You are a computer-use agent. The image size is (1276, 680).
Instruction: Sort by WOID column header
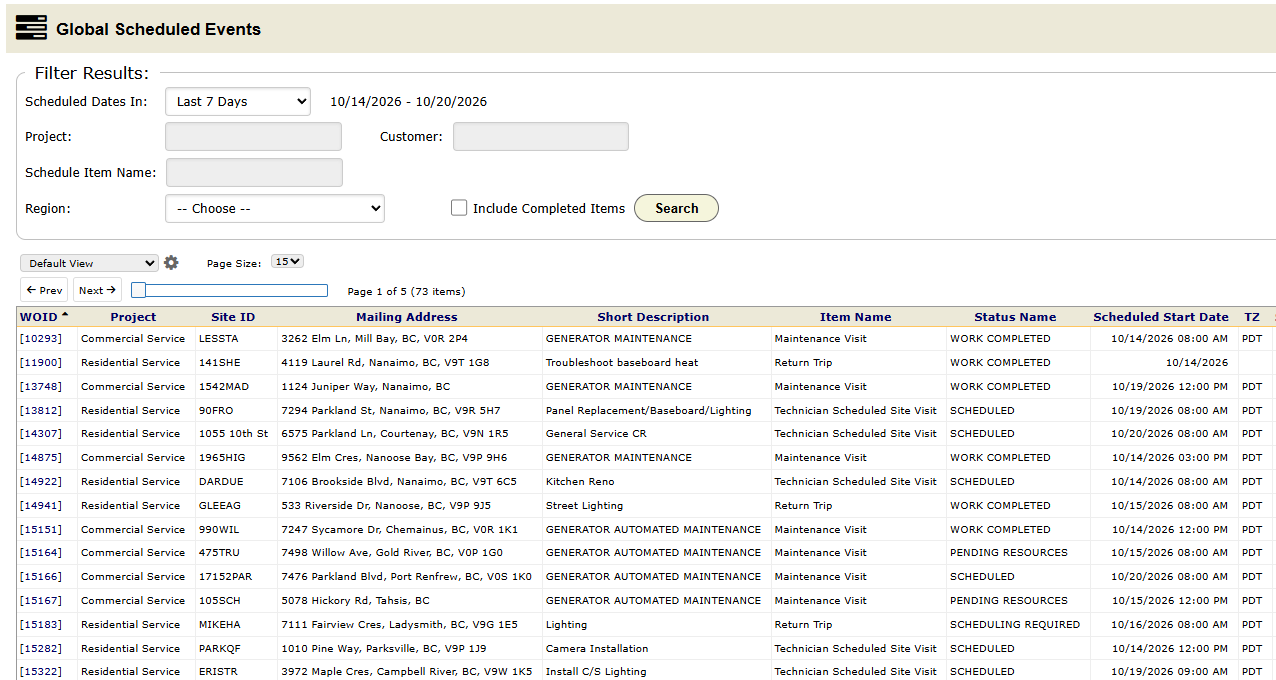click(x=39, y=317)
